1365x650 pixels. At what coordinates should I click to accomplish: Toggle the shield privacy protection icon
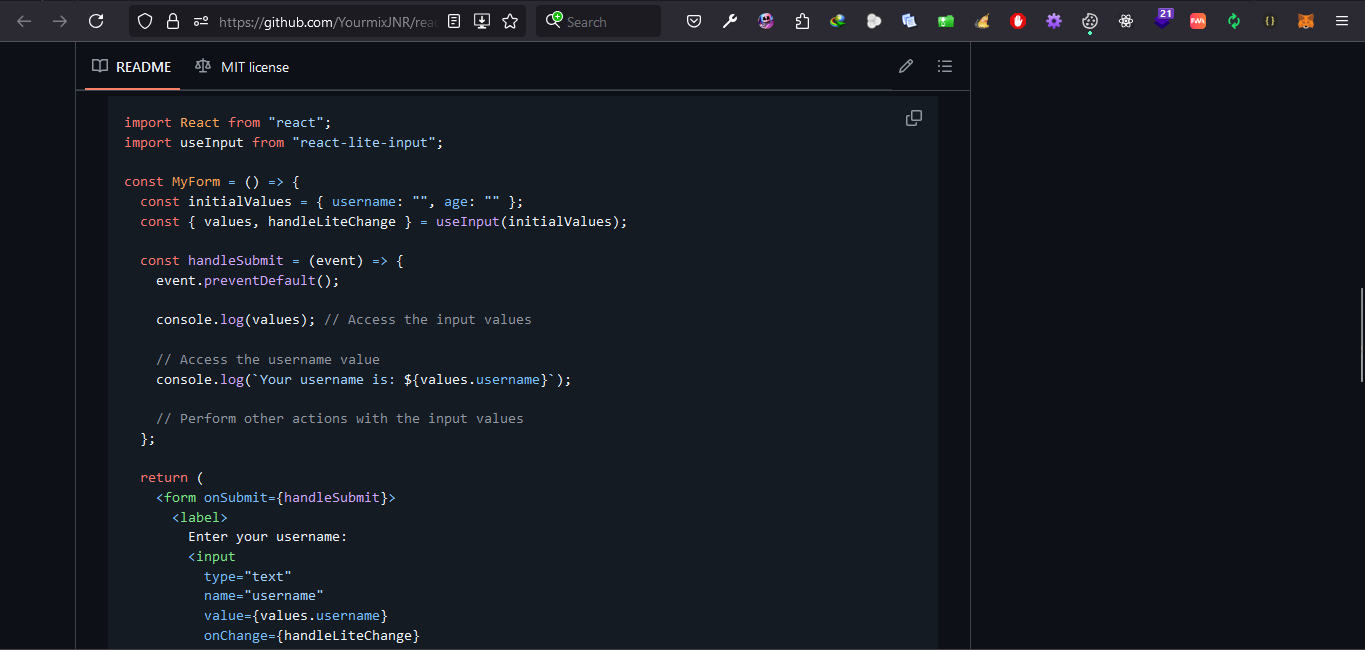(x=146, y=20)
